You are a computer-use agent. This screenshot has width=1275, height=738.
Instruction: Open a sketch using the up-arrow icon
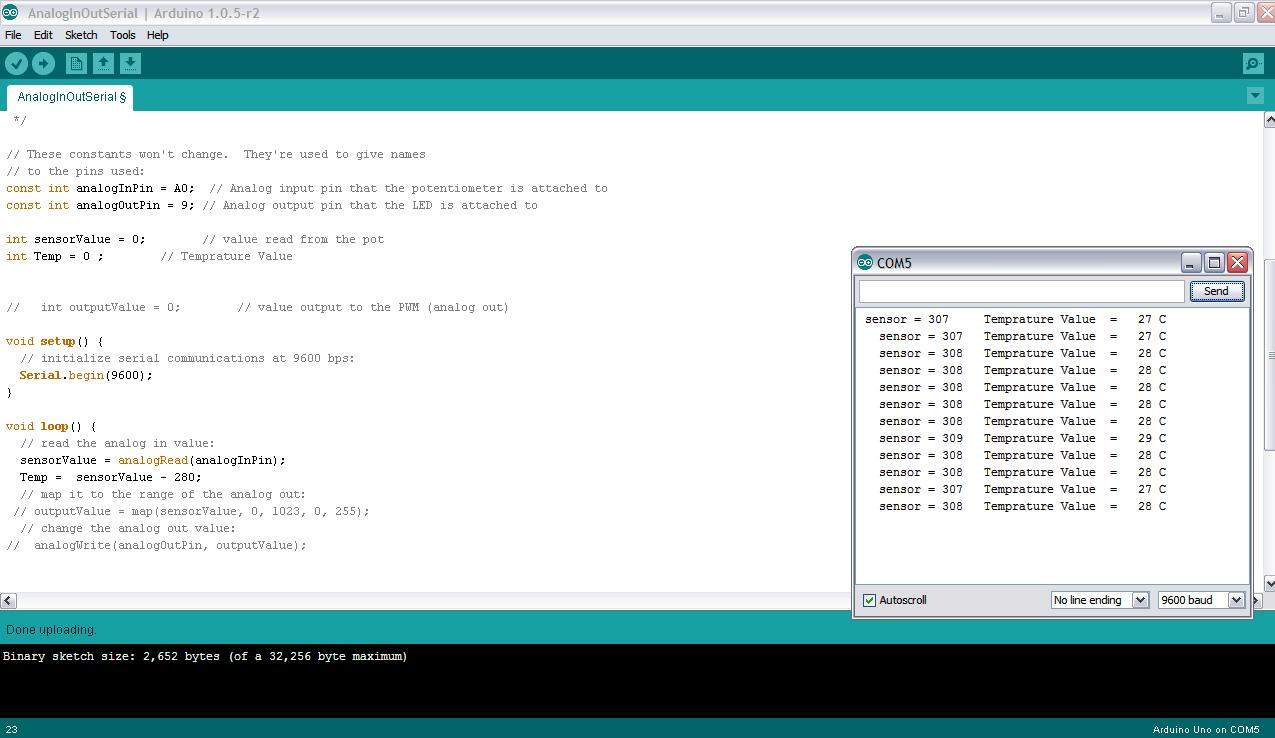(x=103, y=64)
